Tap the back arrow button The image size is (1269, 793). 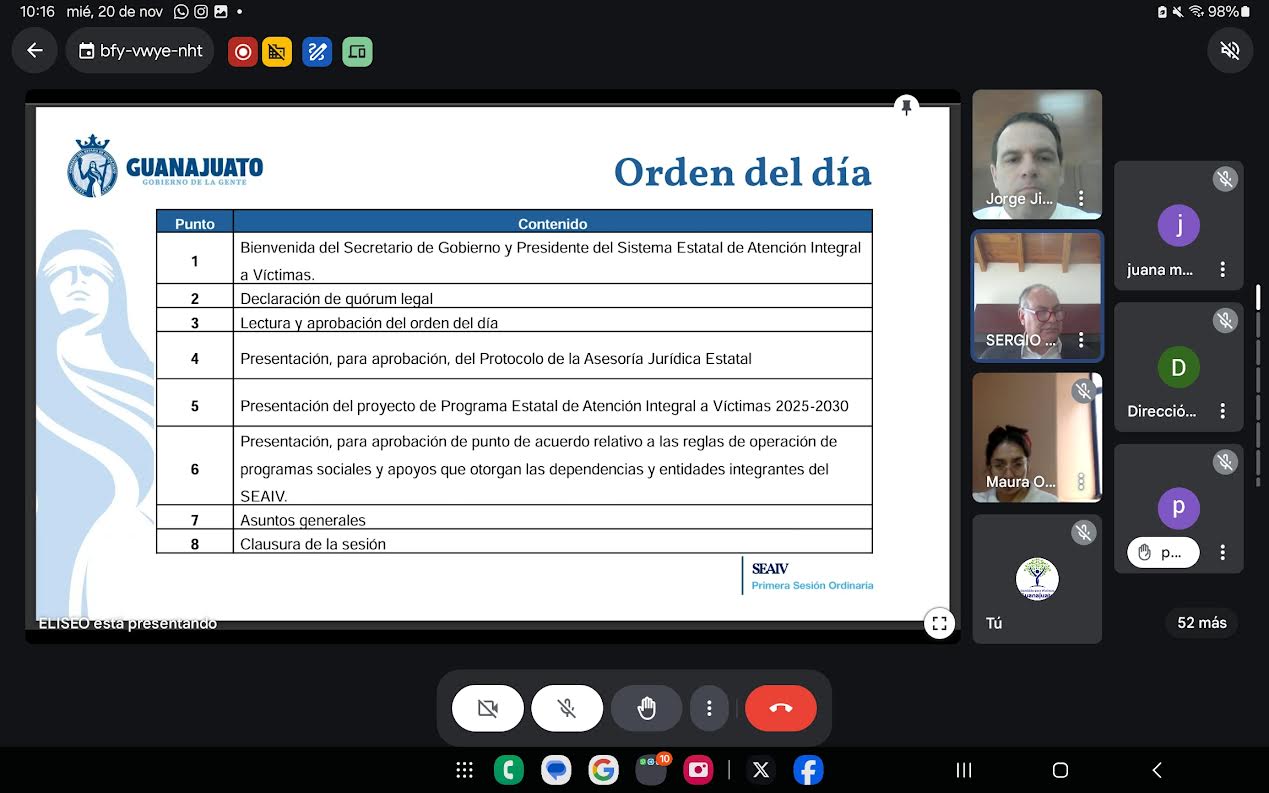[35, 51]
